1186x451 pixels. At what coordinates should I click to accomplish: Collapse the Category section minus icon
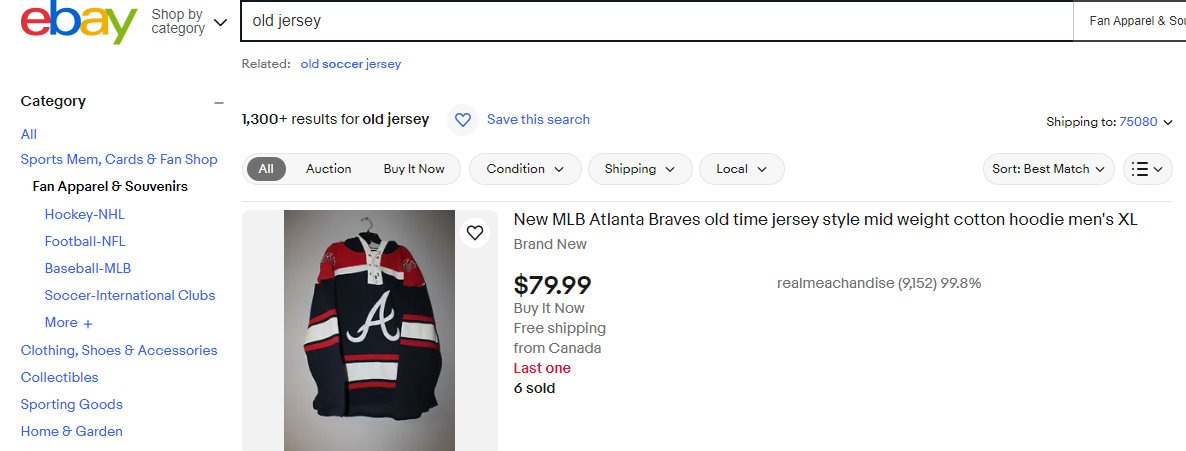(x=218, y=102)
